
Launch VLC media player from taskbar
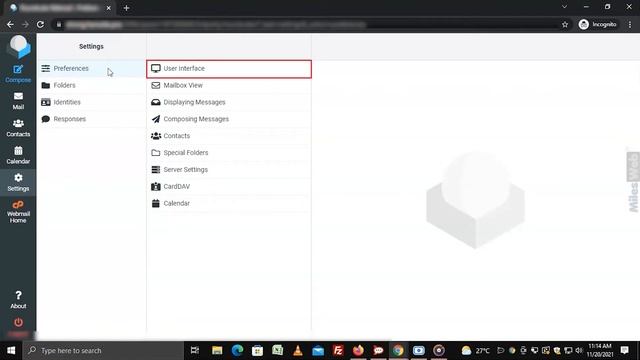(298, 350)
